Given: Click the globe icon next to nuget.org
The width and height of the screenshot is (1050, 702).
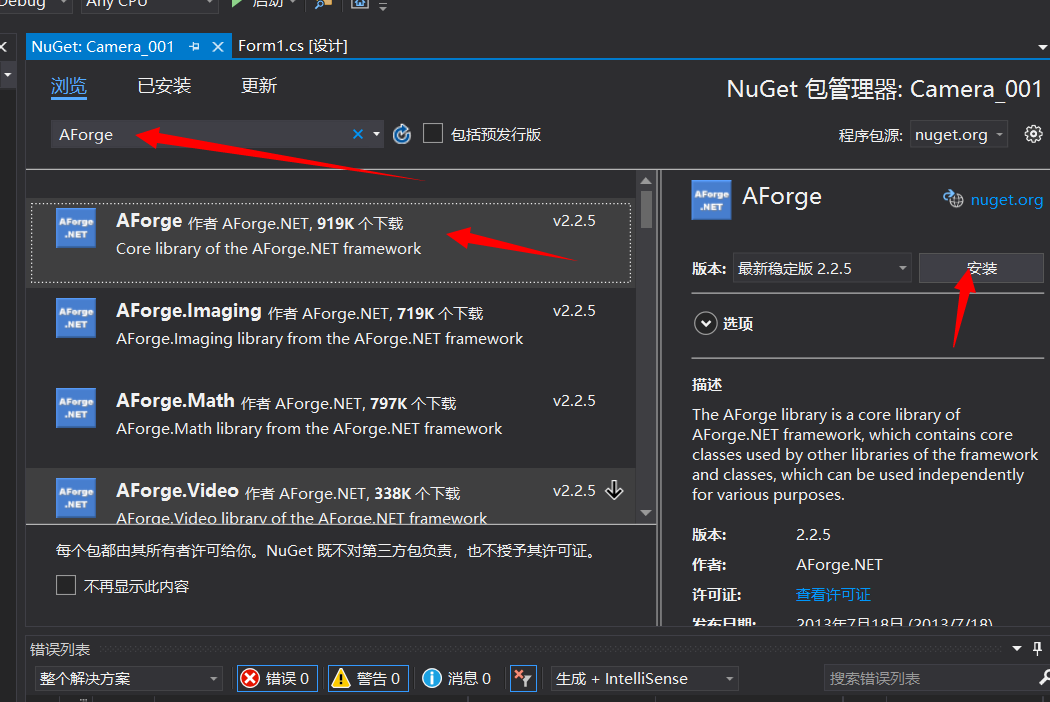Looking at the screenshot, I should (953, 199).
